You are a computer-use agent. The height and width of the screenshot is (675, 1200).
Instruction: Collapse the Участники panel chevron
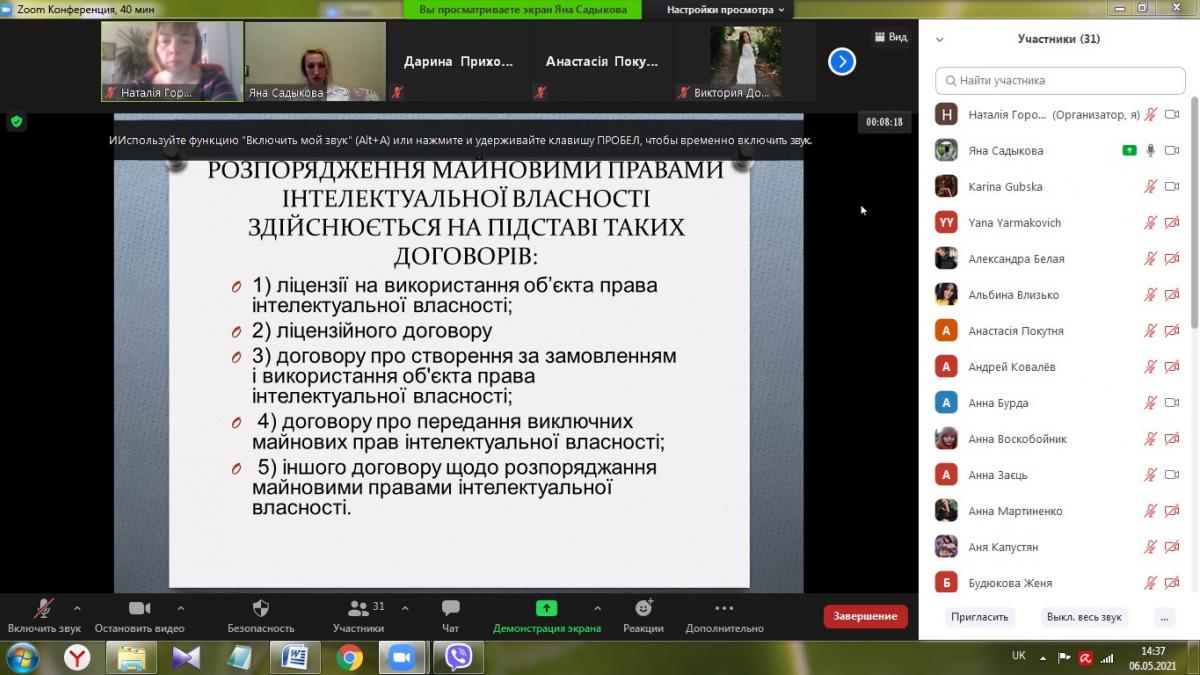click(939, 40)
